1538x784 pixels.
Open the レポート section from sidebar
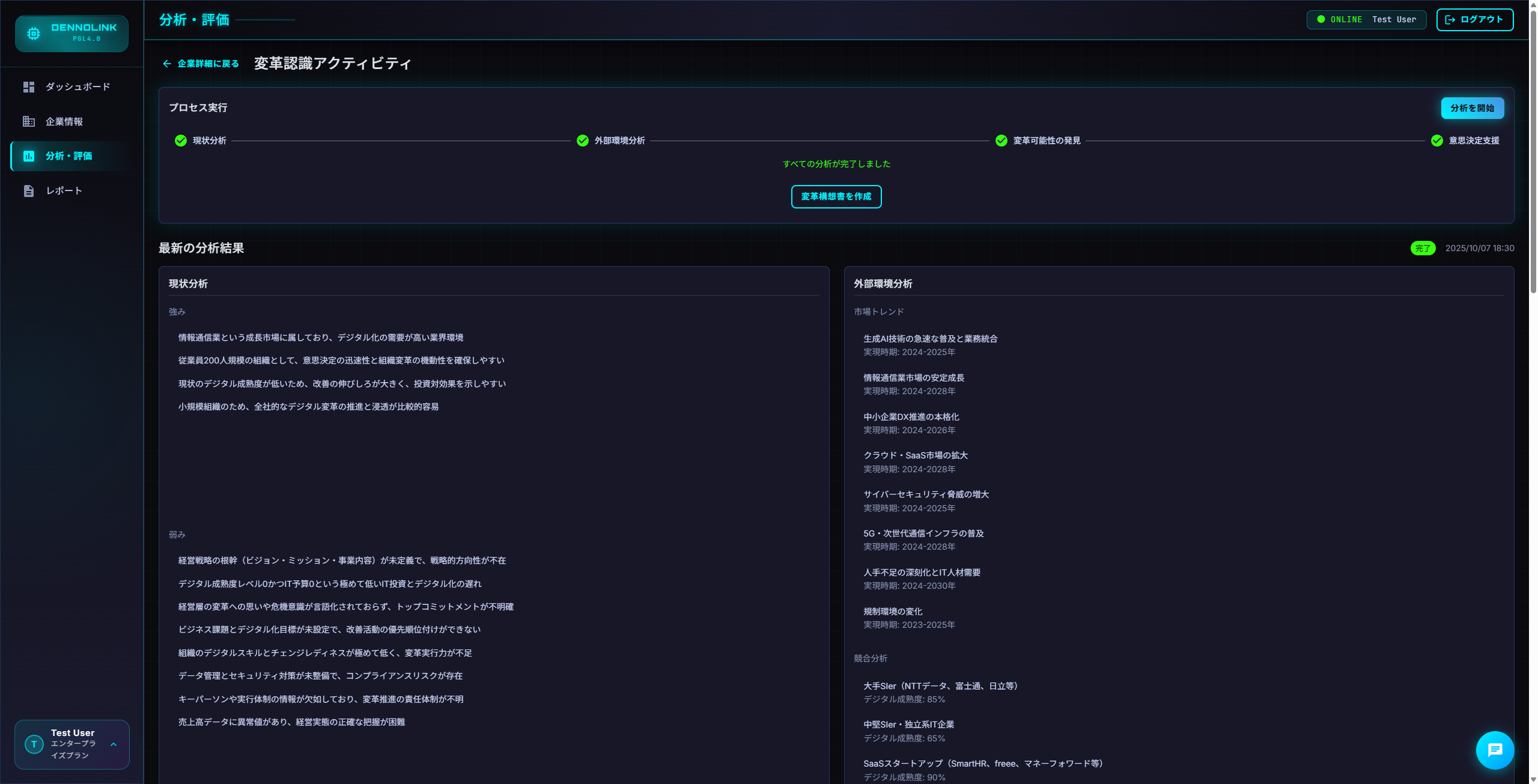pos(64,190)
